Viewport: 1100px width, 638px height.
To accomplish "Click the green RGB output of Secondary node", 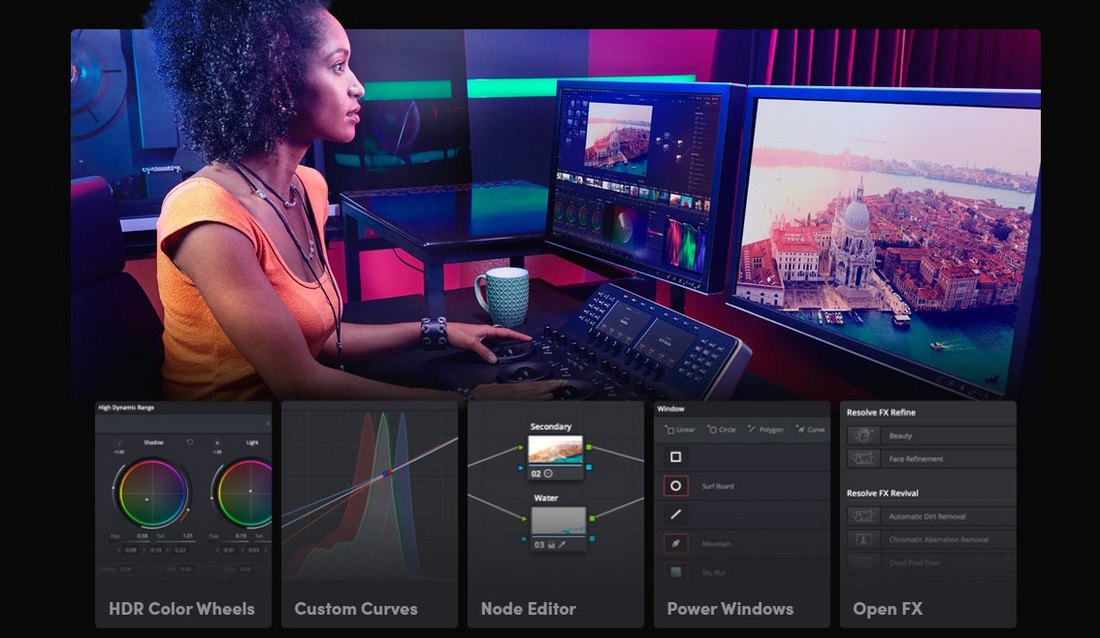I will pyautogui.click(x=589, y=447).
